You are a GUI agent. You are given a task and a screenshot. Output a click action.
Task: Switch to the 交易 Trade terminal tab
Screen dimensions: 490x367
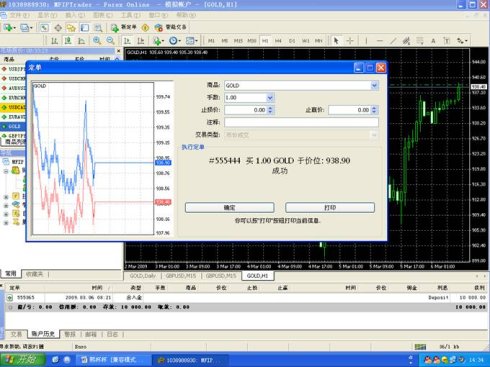[16, 334]
